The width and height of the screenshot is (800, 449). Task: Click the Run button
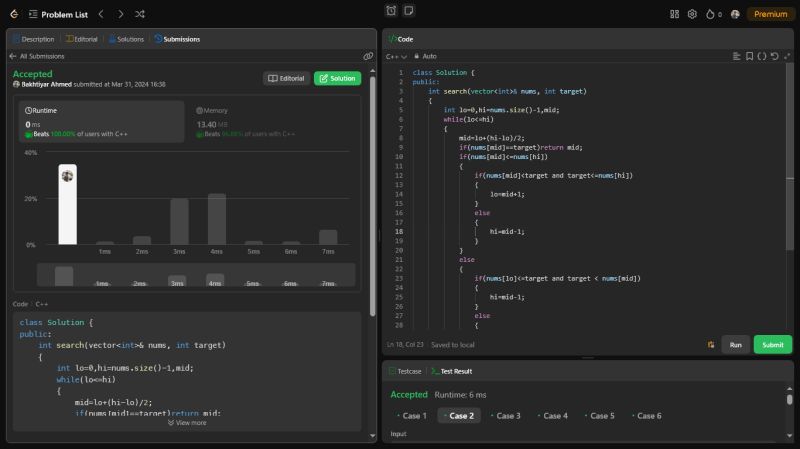pos(735,344)
